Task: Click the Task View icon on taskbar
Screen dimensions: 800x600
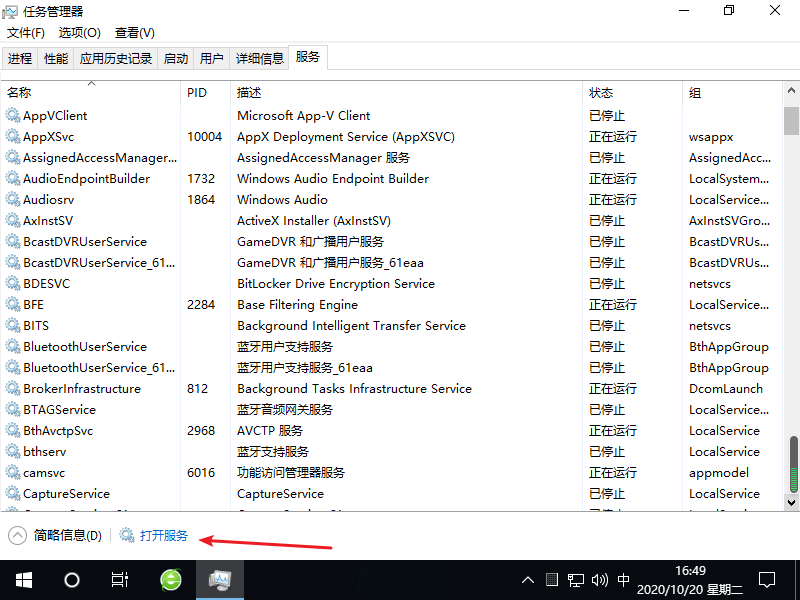Action: [120, 580]
